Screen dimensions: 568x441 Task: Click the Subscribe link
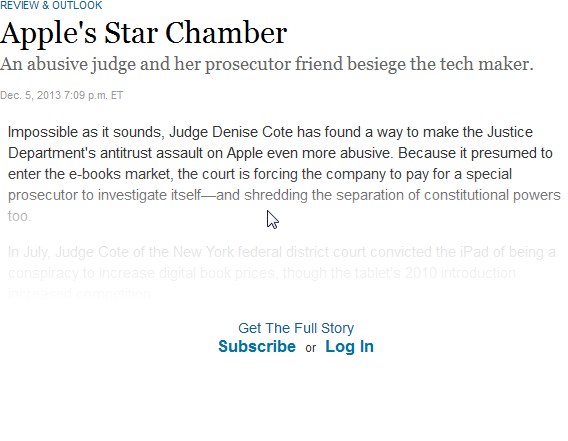coord(257,346)
